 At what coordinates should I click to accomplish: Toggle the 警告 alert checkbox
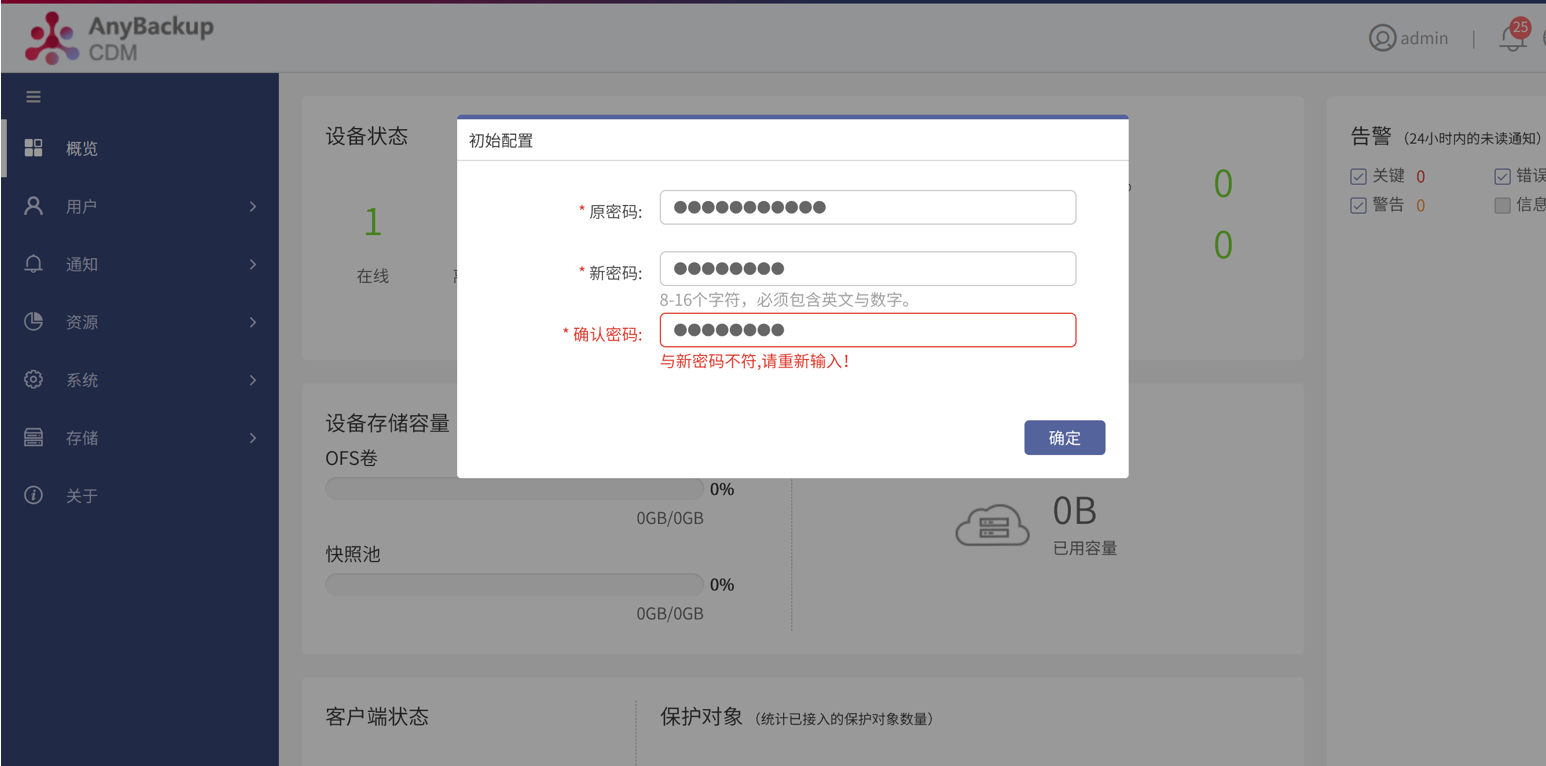click(1358, 205)
